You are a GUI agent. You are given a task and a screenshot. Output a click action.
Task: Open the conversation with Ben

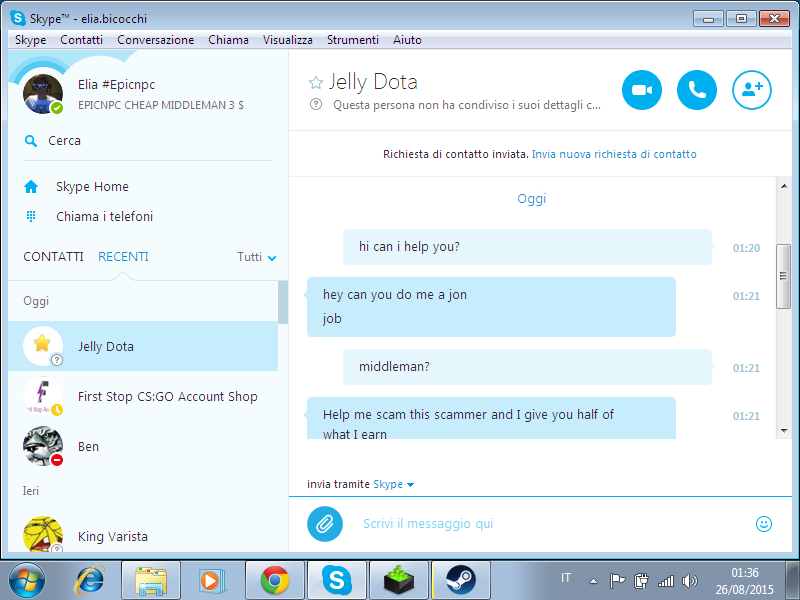tap(143, 446)
